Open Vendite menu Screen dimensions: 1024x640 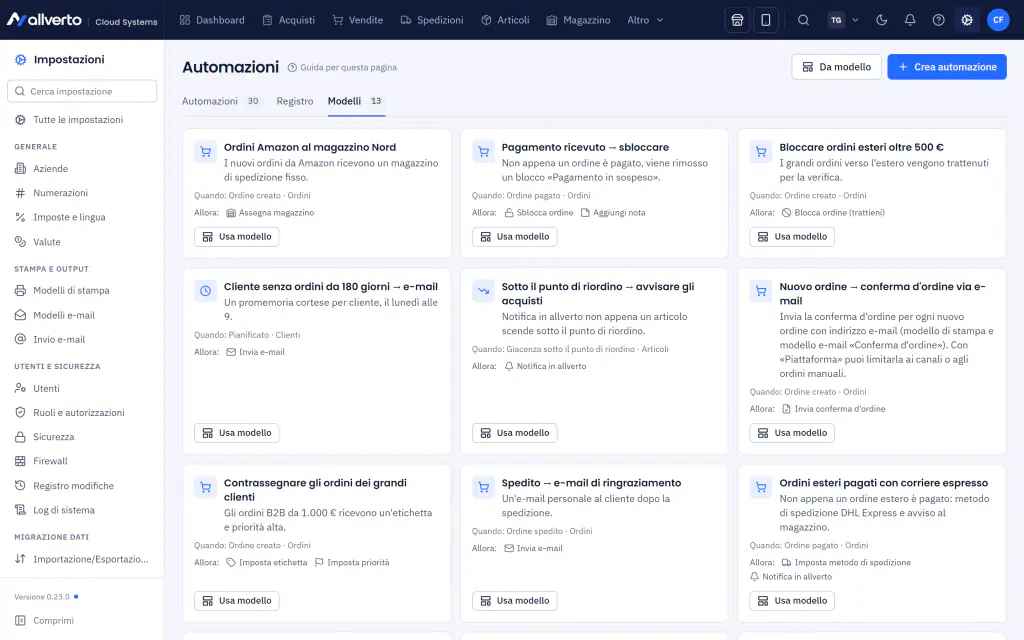point(357,20)
